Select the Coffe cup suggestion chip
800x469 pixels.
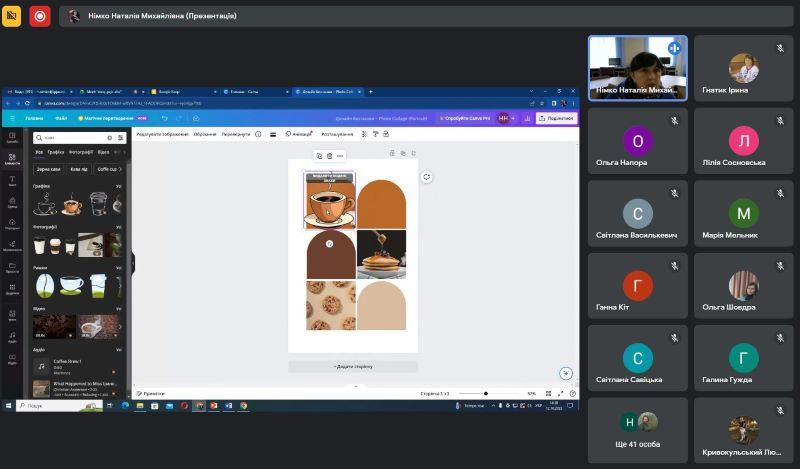[x=108, y=169]
